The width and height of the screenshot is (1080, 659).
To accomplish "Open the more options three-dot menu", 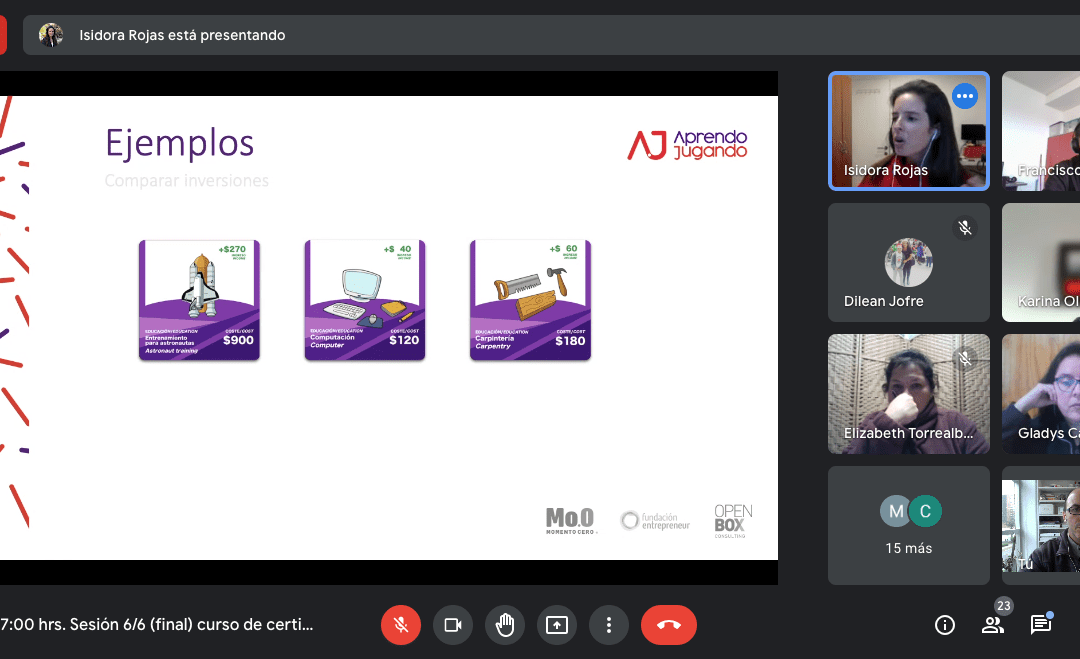I will (609, 625).
